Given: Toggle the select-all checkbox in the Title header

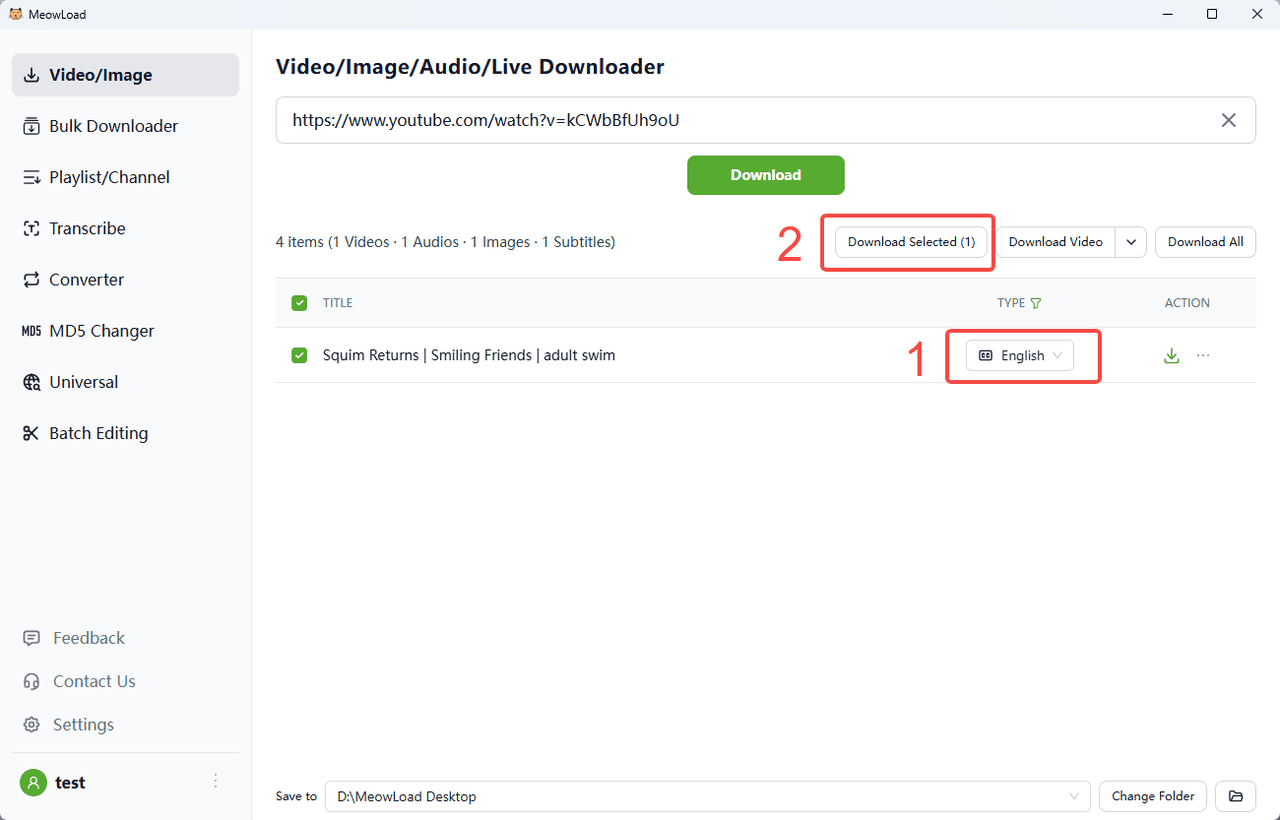Looking at the screenshot, I should click(299, 303).
